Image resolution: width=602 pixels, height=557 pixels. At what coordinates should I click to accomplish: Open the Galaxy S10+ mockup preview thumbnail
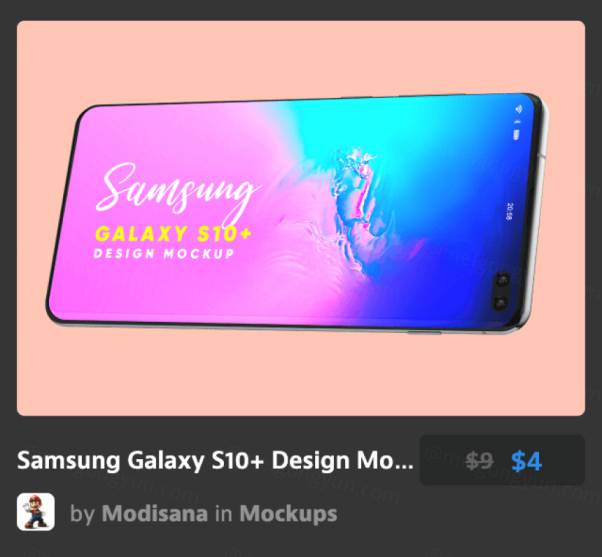(x=301, y=218)
